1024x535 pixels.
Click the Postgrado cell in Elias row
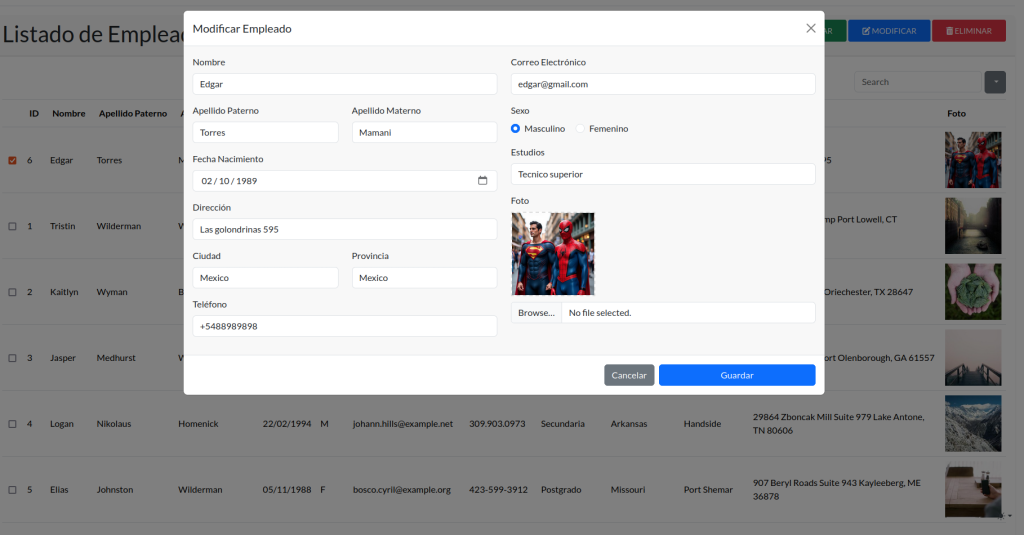pos(561,490)
